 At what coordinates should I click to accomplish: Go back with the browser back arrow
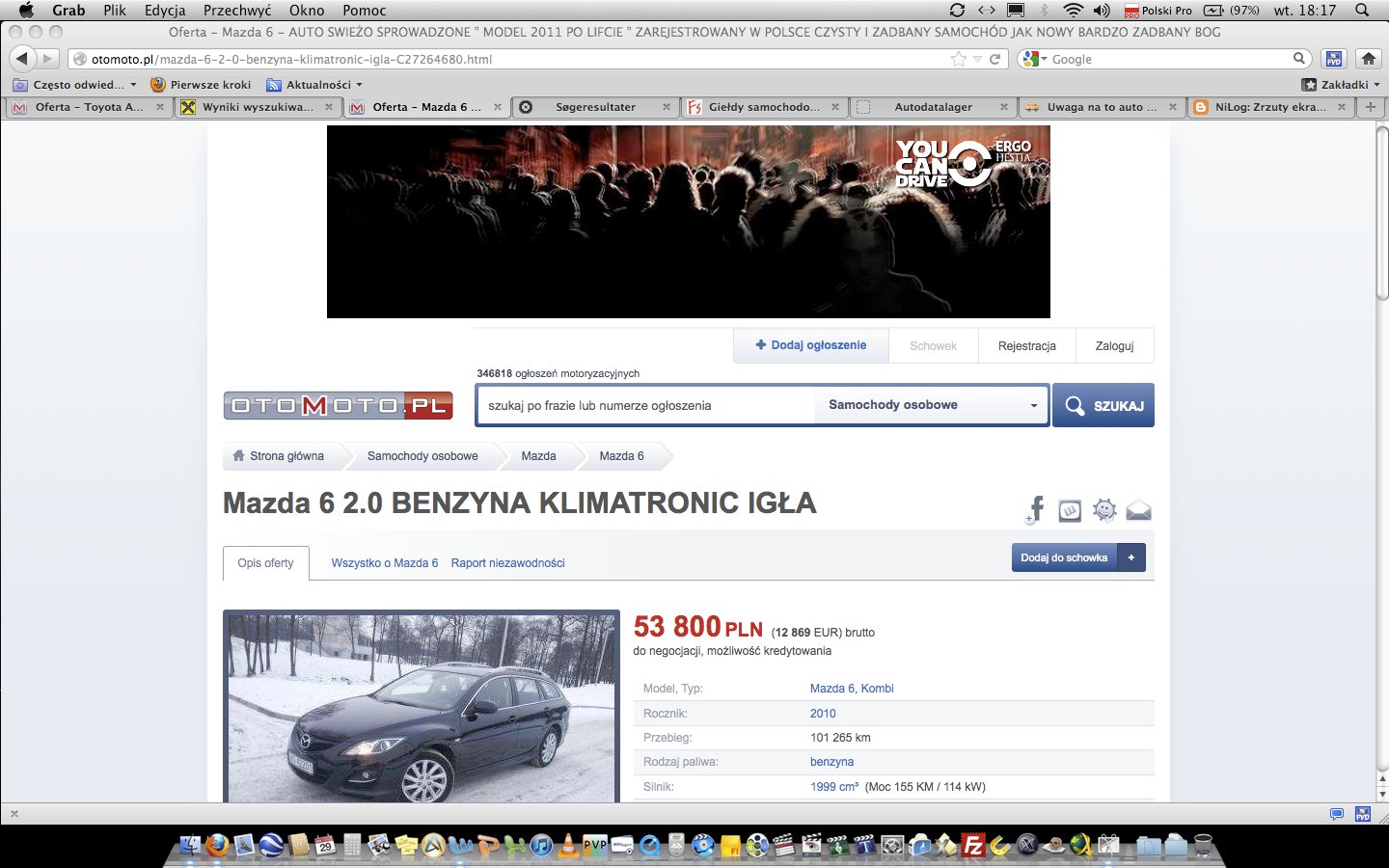pos(22,59)
